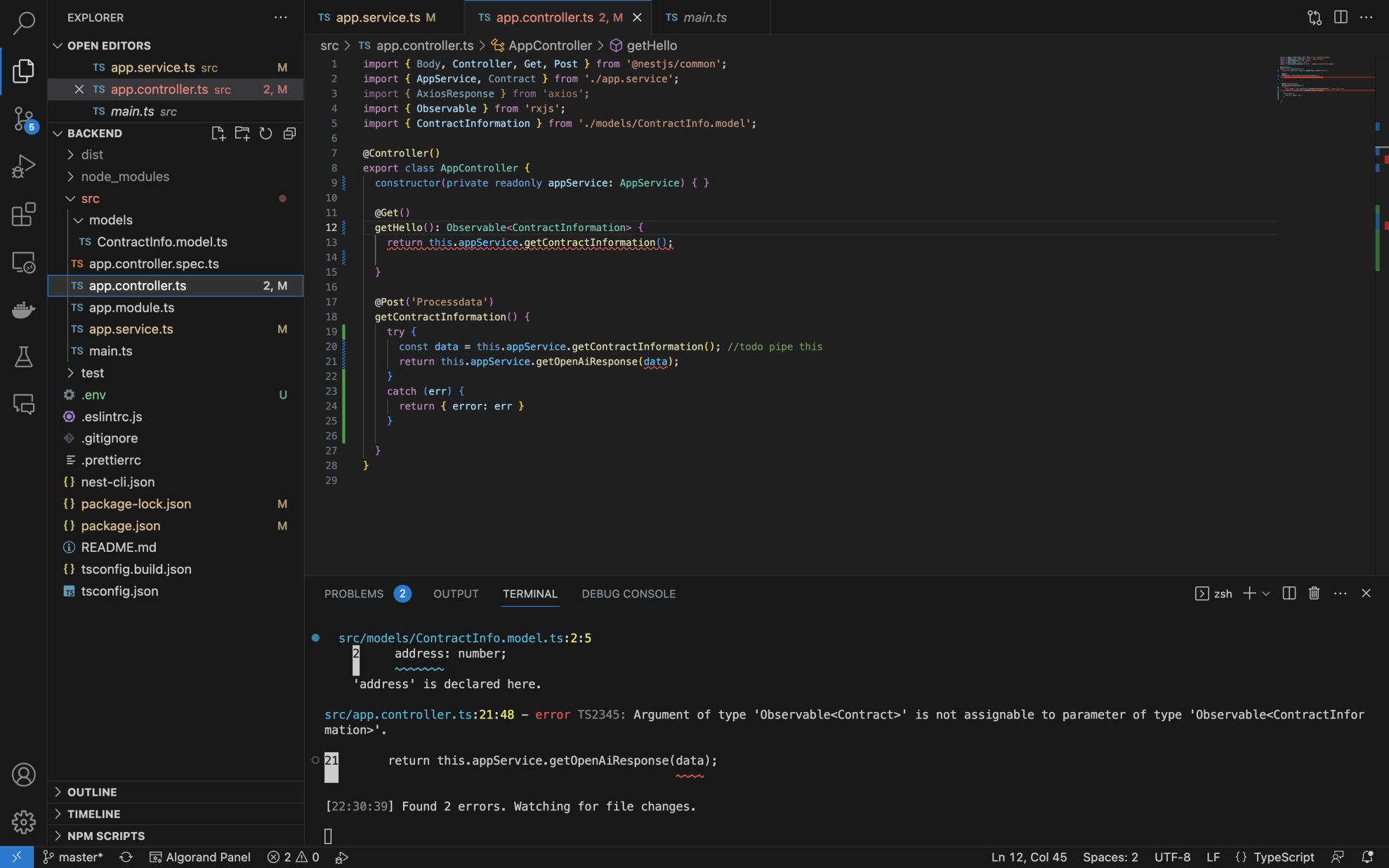Image resolution: width=1389 pixels, height=868 pixels.
Task: Split the terminal panel
Action: click(x=1289, y=593)
